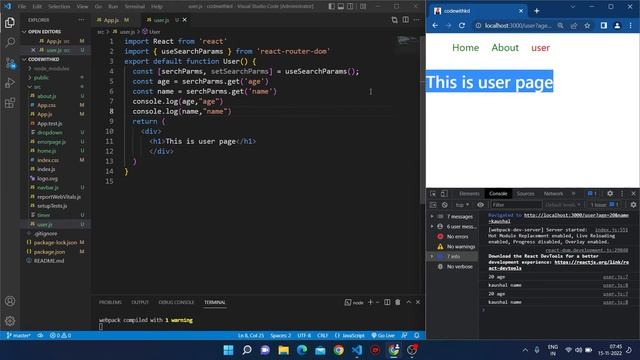This screenshot has height=360, width=640.
Task: Open the File menu in VS Code
Action: 22,7
